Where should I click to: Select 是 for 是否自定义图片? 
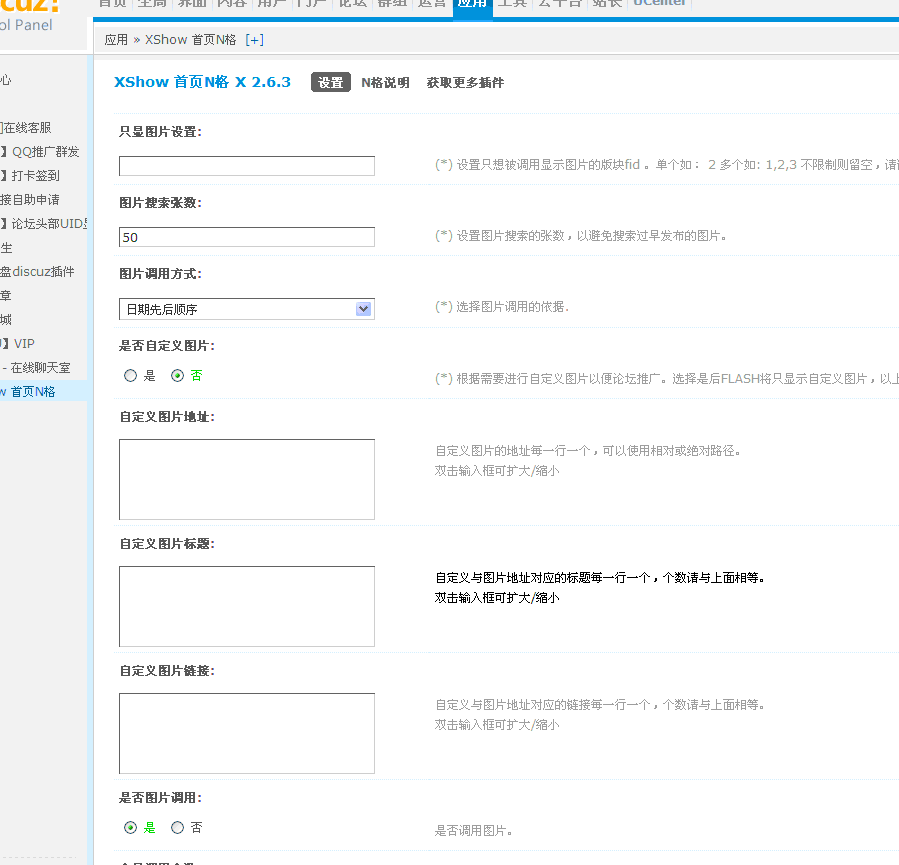(x=130, y=375)
